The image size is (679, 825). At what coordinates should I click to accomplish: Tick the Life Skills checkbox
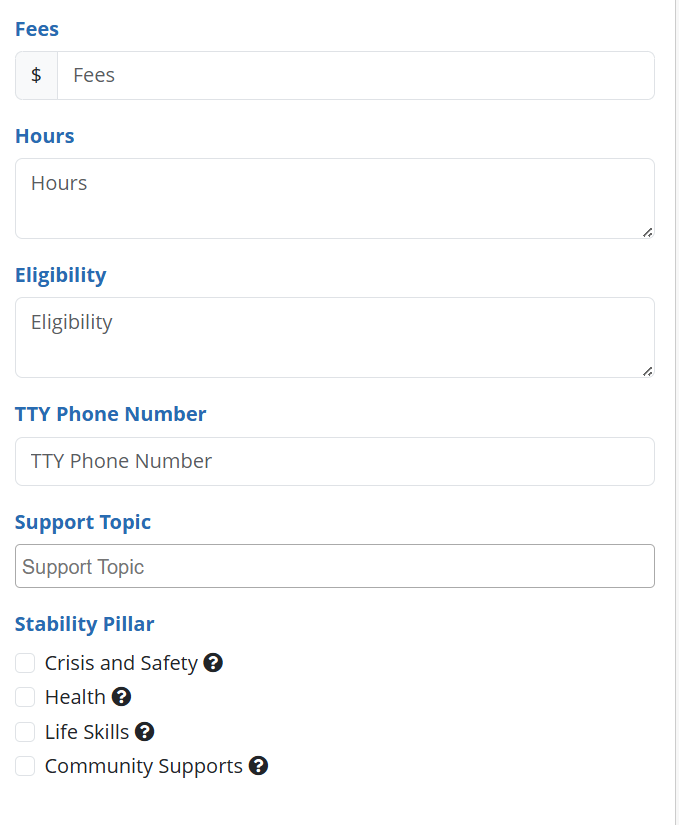point(25,732)
